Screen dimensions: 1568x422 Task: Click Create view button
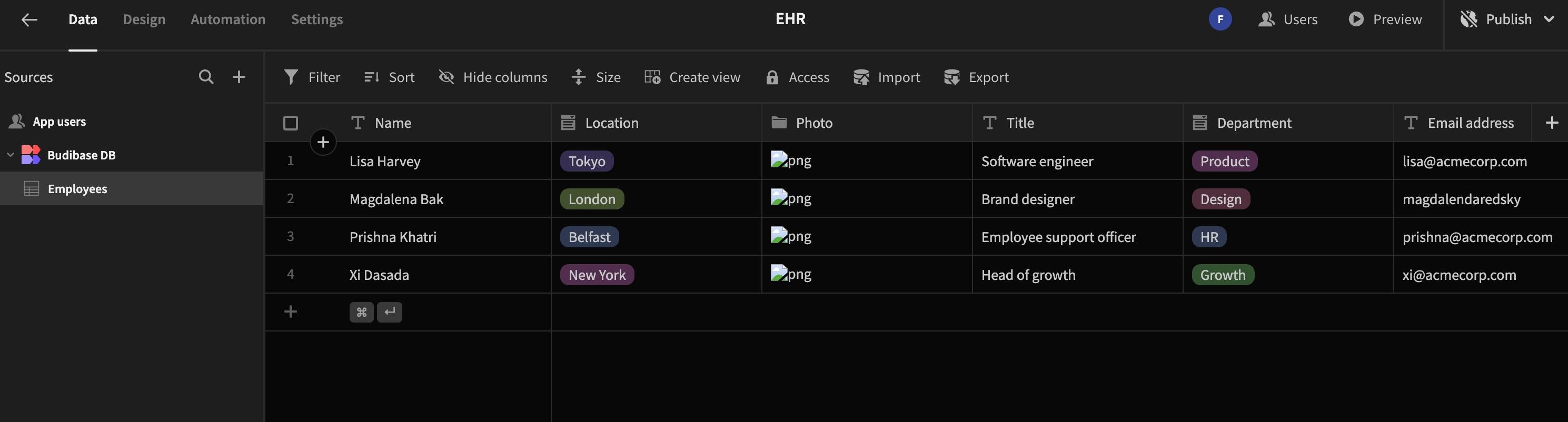692,77
